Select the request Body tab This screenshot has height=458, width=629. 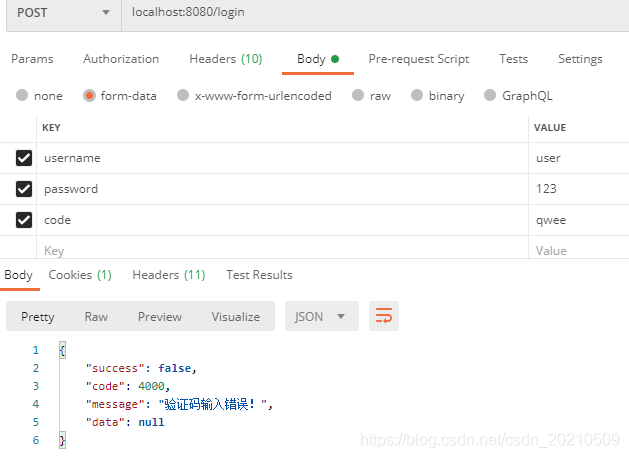click(318, 59)
